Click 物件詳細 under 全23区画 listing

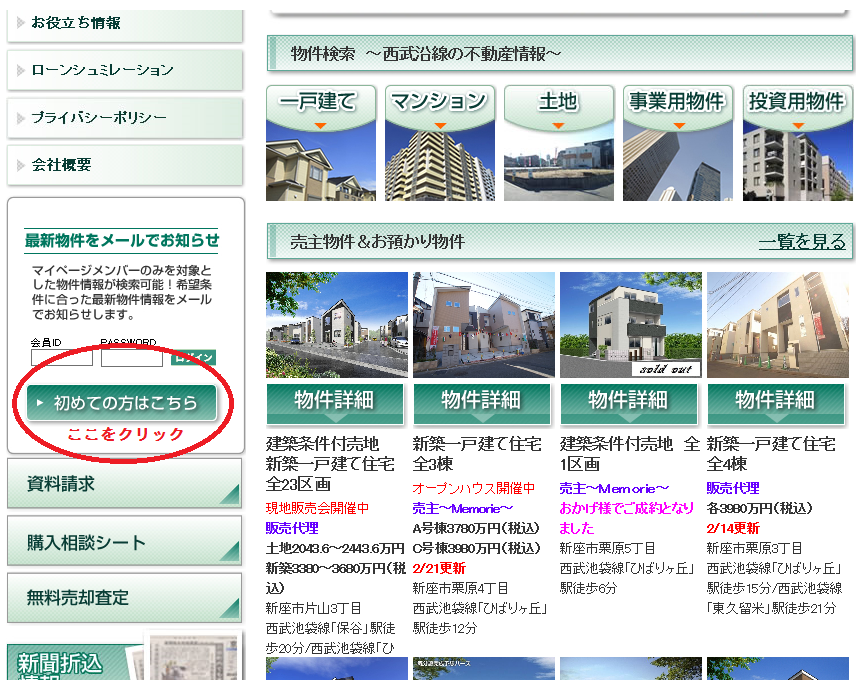tap(335, 402)
